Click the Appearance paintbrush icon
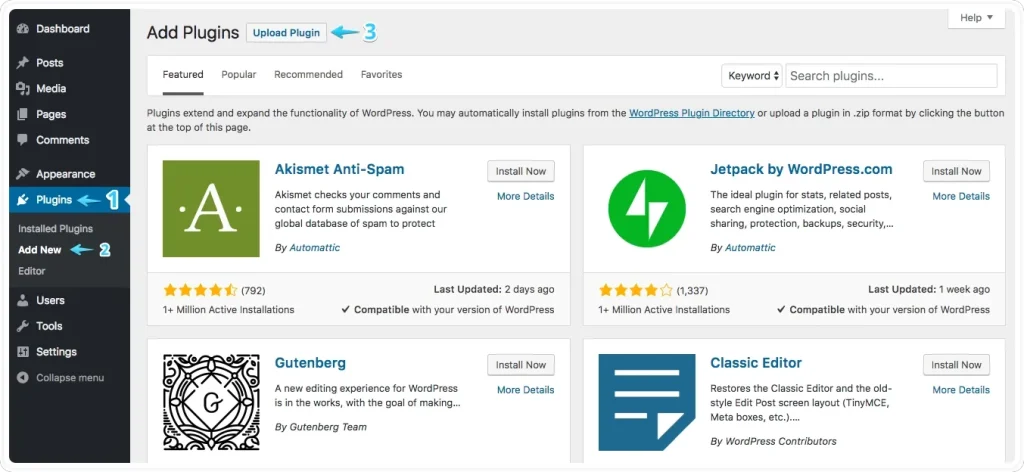 (24, 174)
